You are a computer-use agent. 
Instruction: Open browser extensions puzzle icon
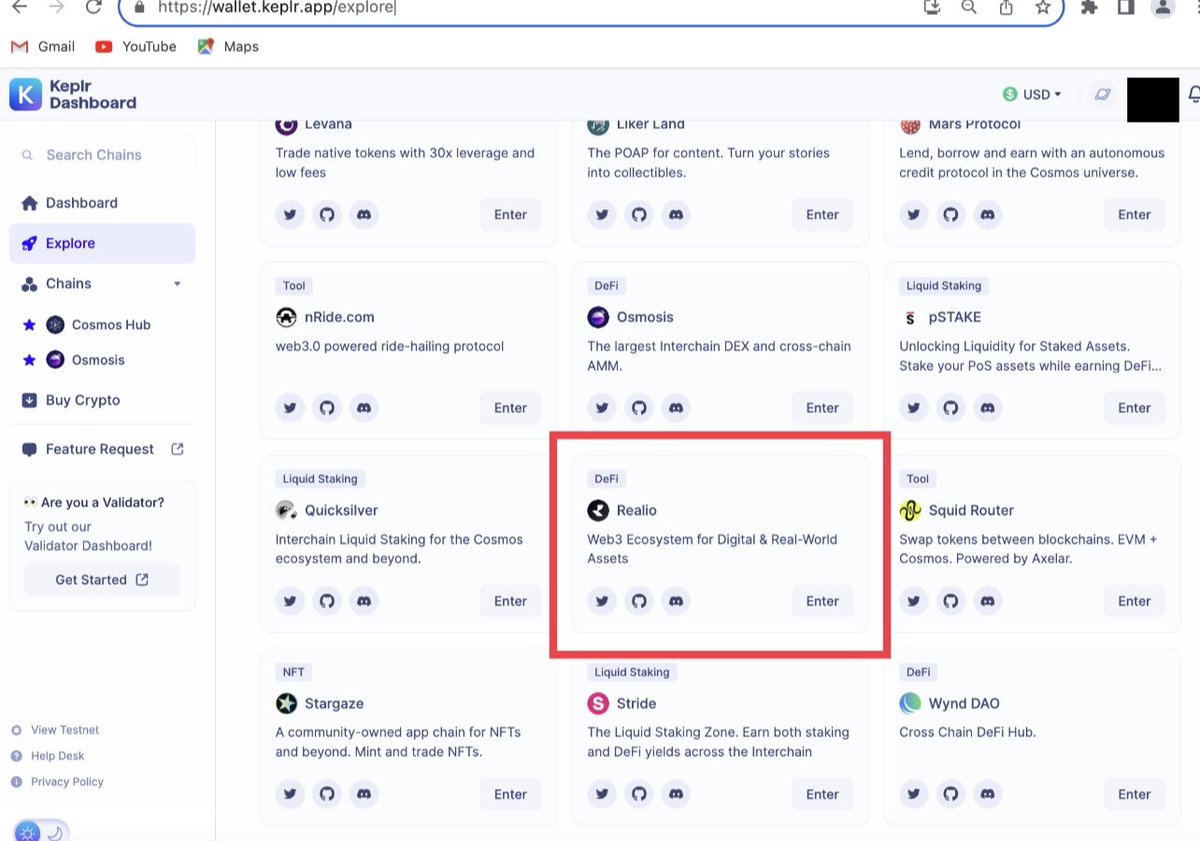point(1089,7)
